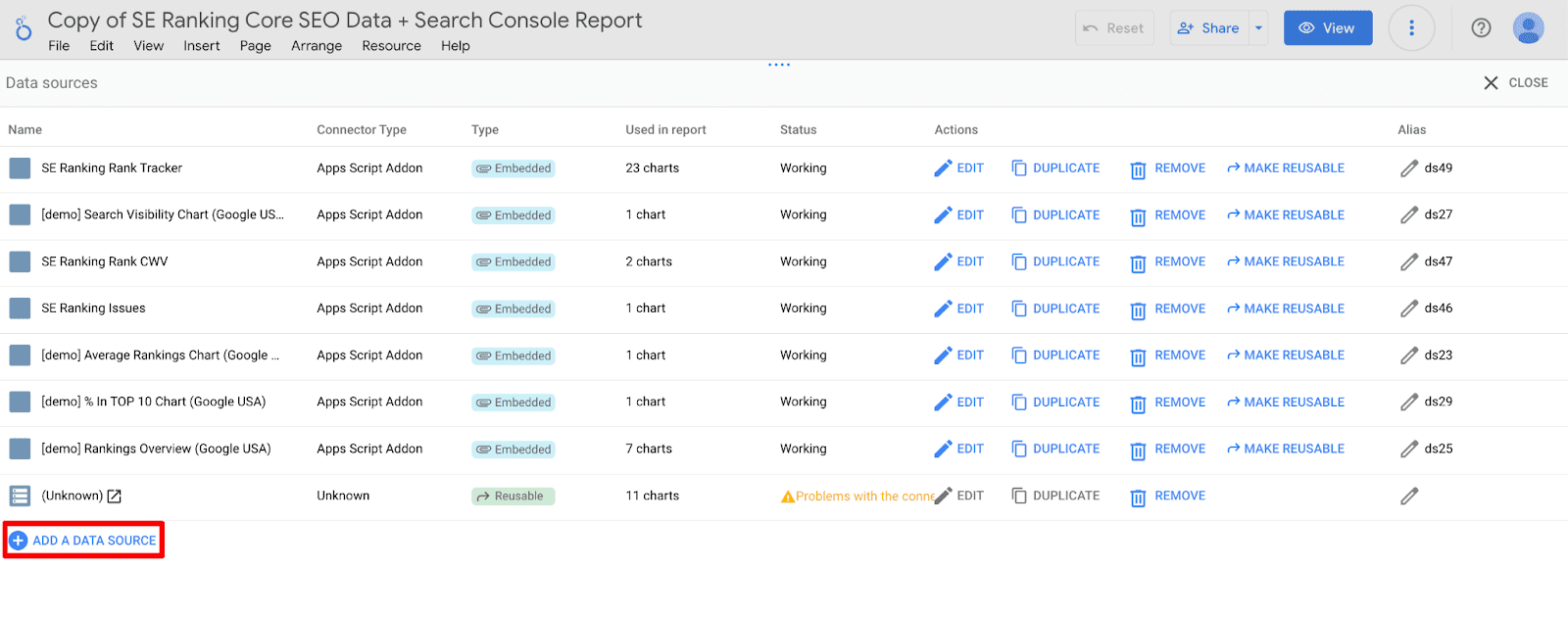Click the SE Ranking Rank CWV source icon

(20, 261)
